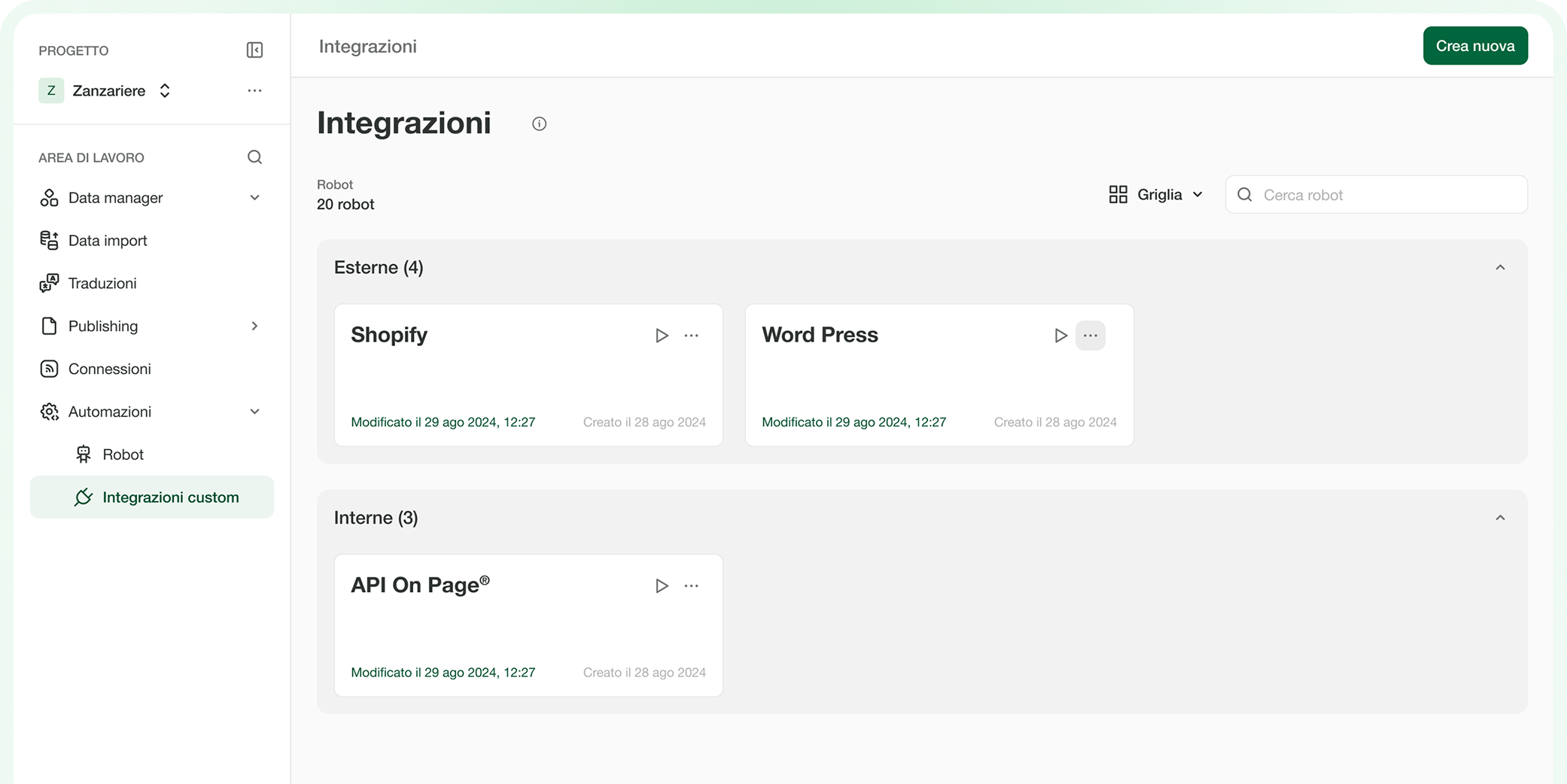Screen dimensions: 1567x784
Task: Select Integrazioni custom in the sidebar
Action: tap(171, 497)
